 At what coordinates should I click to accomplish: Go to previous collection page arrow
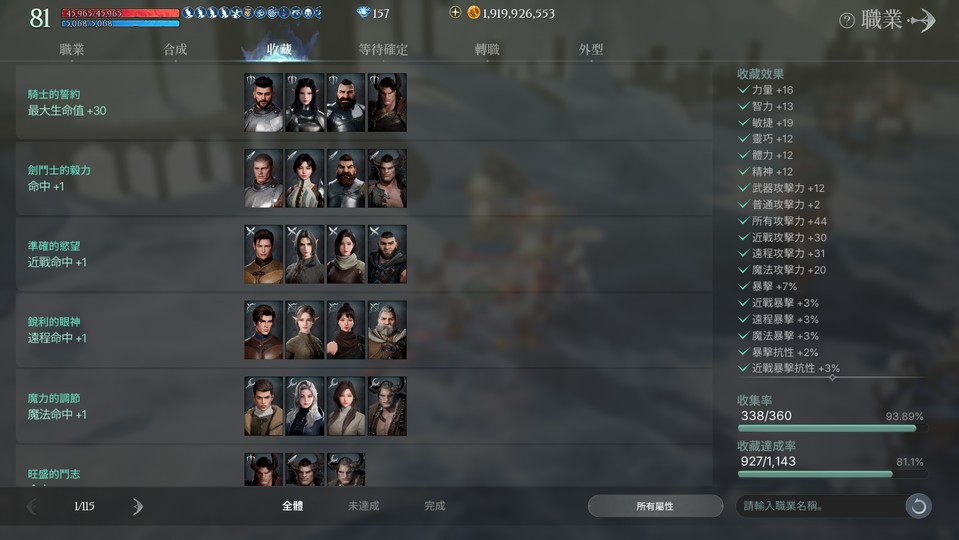[x=32, y=506]
